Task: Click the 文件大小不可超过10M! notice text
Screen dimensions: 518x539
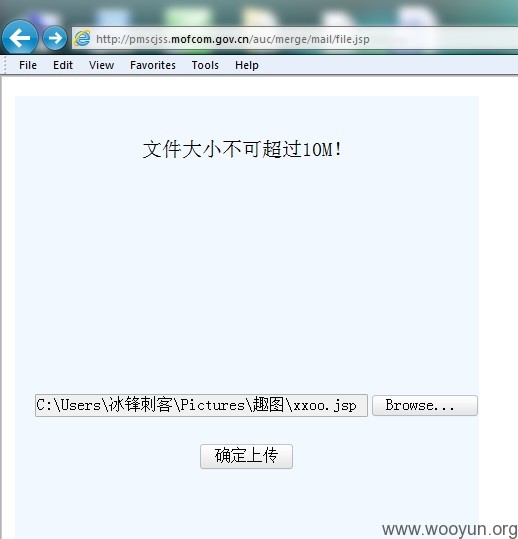Action: click(x=243, y=150)
